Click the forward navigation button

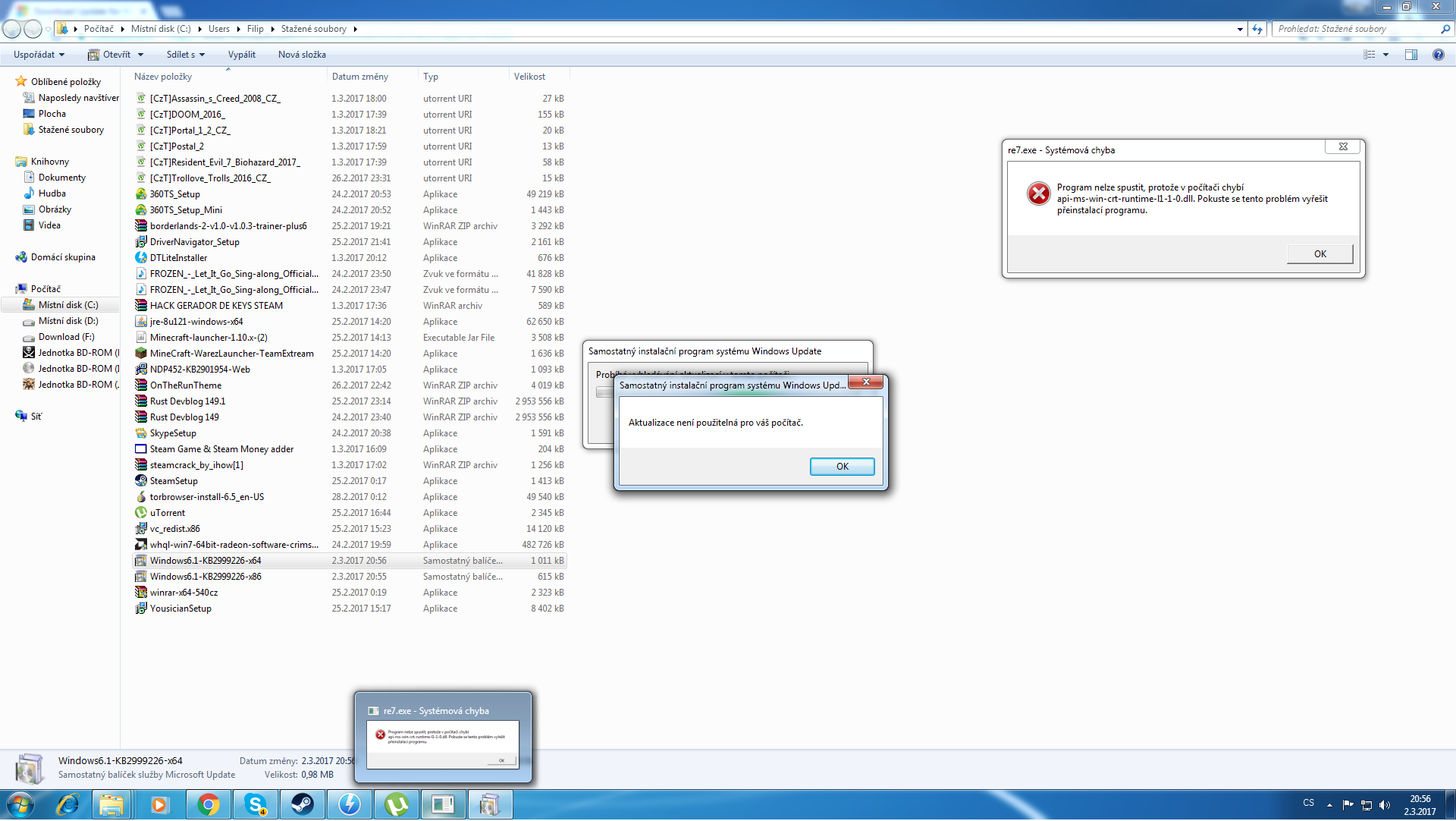(x=33, y=29)
